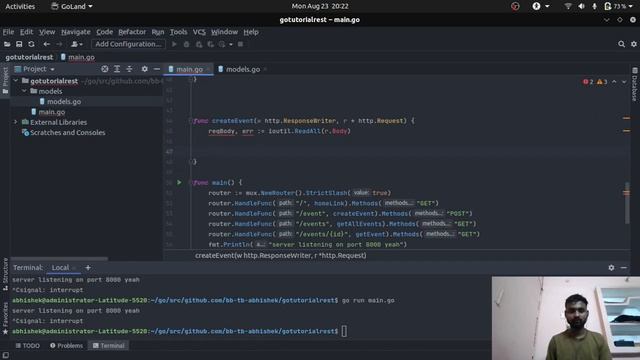Navigate back with the left arrow
Screen dimensions: 640x360
[47, 44]
